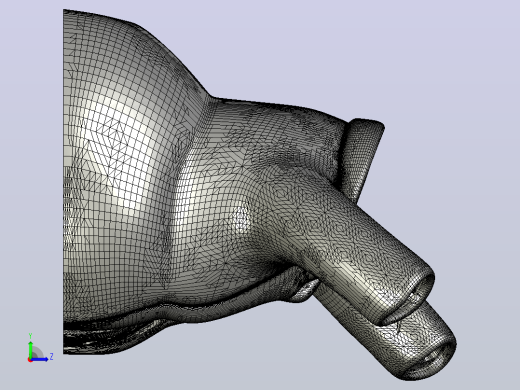Image resolution: width=520 pixels, height=390 pixels.
Task: Click the blue Z axis of the orientation triad
Action: [40, 359]
